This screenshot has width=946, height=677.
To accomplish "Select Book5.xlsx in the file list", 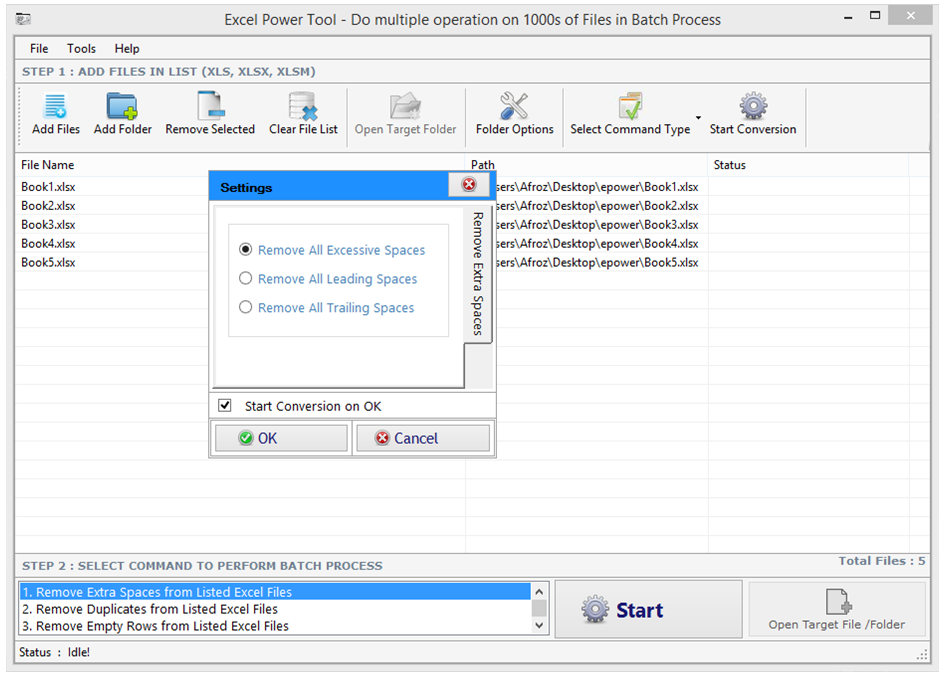I will [48, 262].
